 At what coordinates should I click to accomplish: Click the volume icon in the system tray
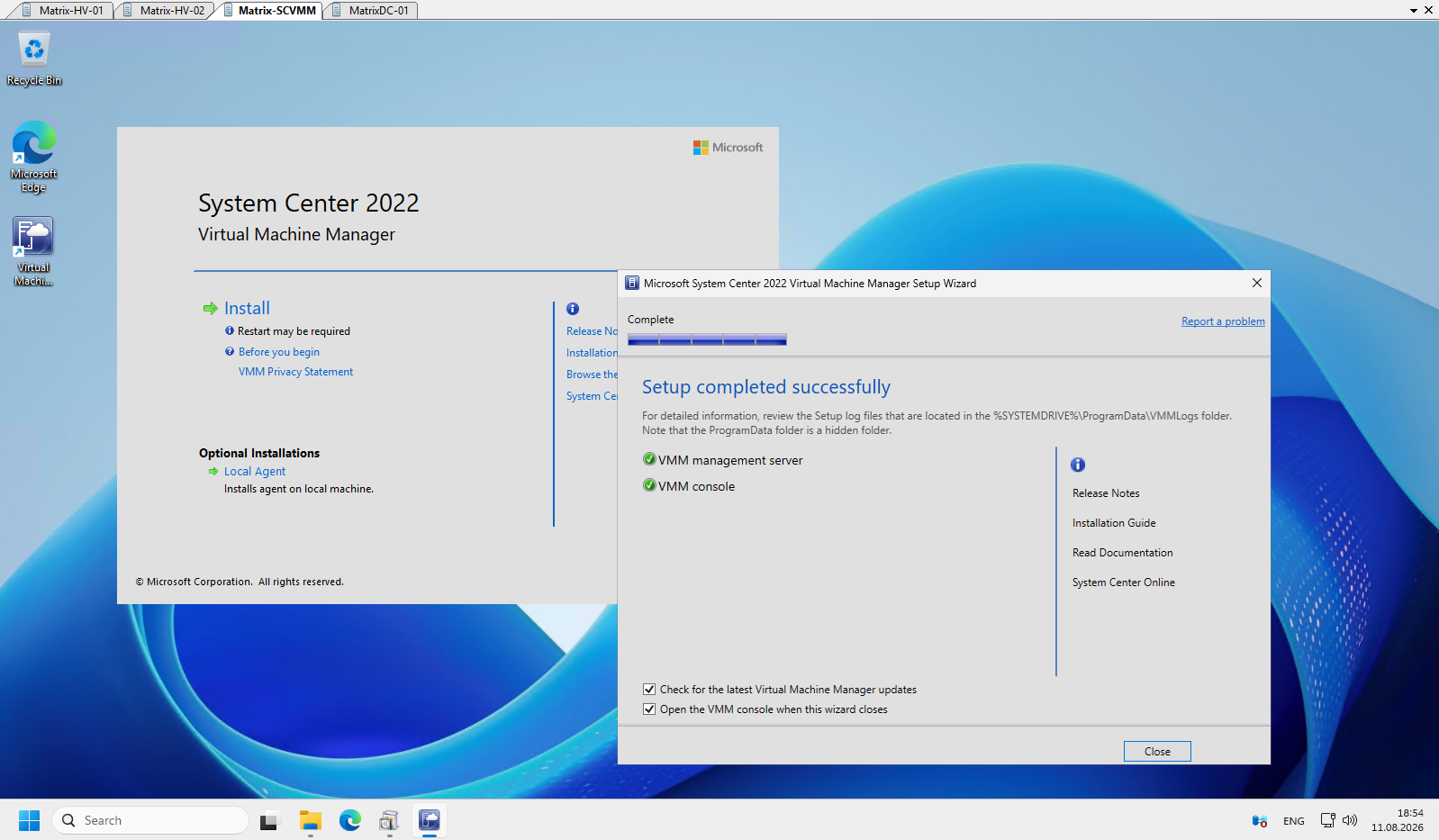point(1350,820)
